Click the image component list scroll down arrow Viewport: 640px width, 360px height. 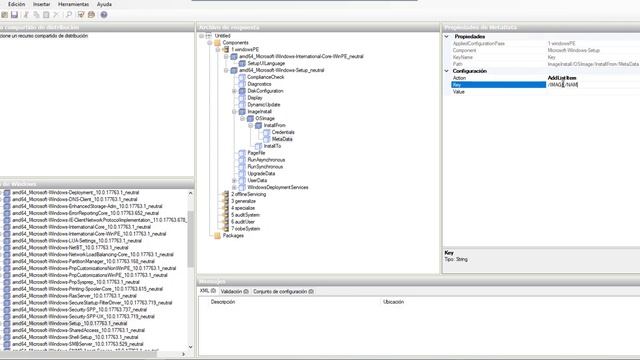pos(190,347)
